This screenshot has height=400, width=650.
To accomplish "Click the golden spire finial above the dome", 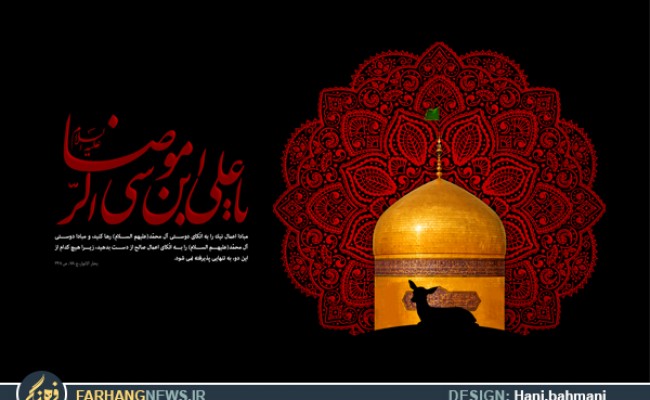I will pos(438,155).
